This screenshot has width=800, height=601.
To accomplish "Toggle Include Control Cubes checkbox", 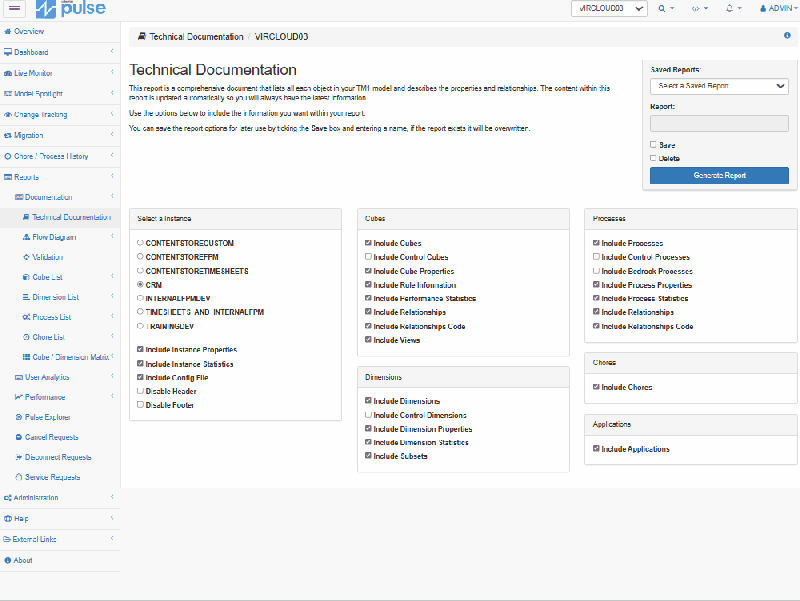I will [x=368, y=257].
